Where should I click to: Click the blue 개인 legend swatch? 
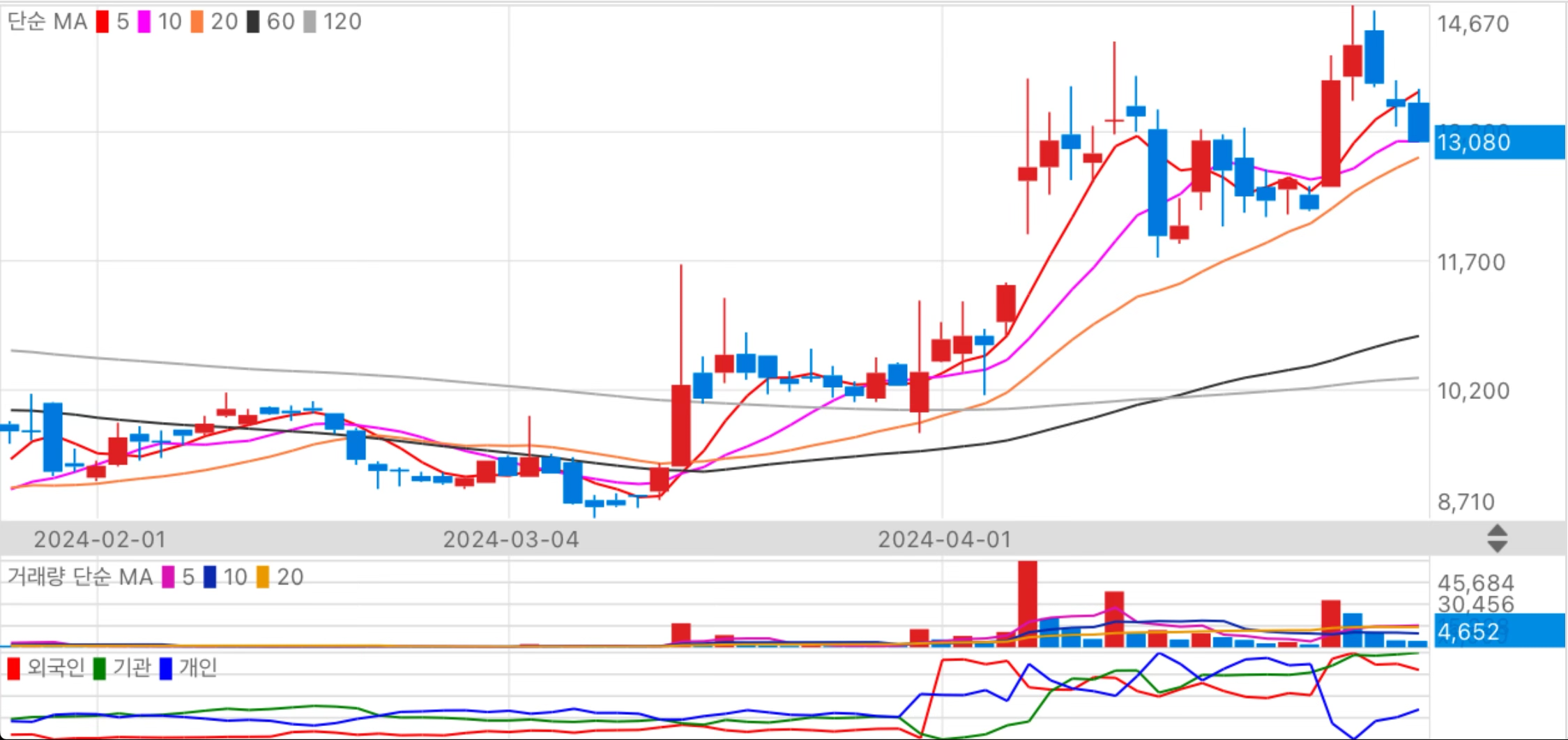pyautogui.click(x=166, y=668)
